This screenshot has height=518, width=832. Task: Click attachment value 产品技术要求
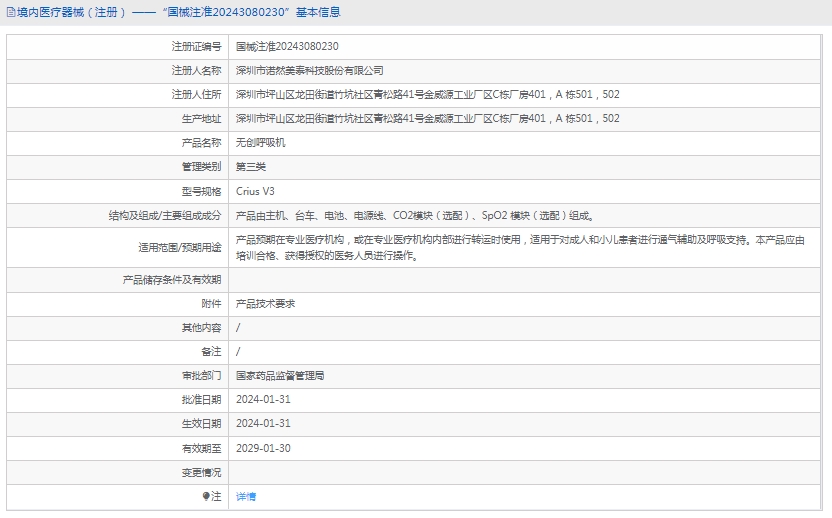[265, 303]
